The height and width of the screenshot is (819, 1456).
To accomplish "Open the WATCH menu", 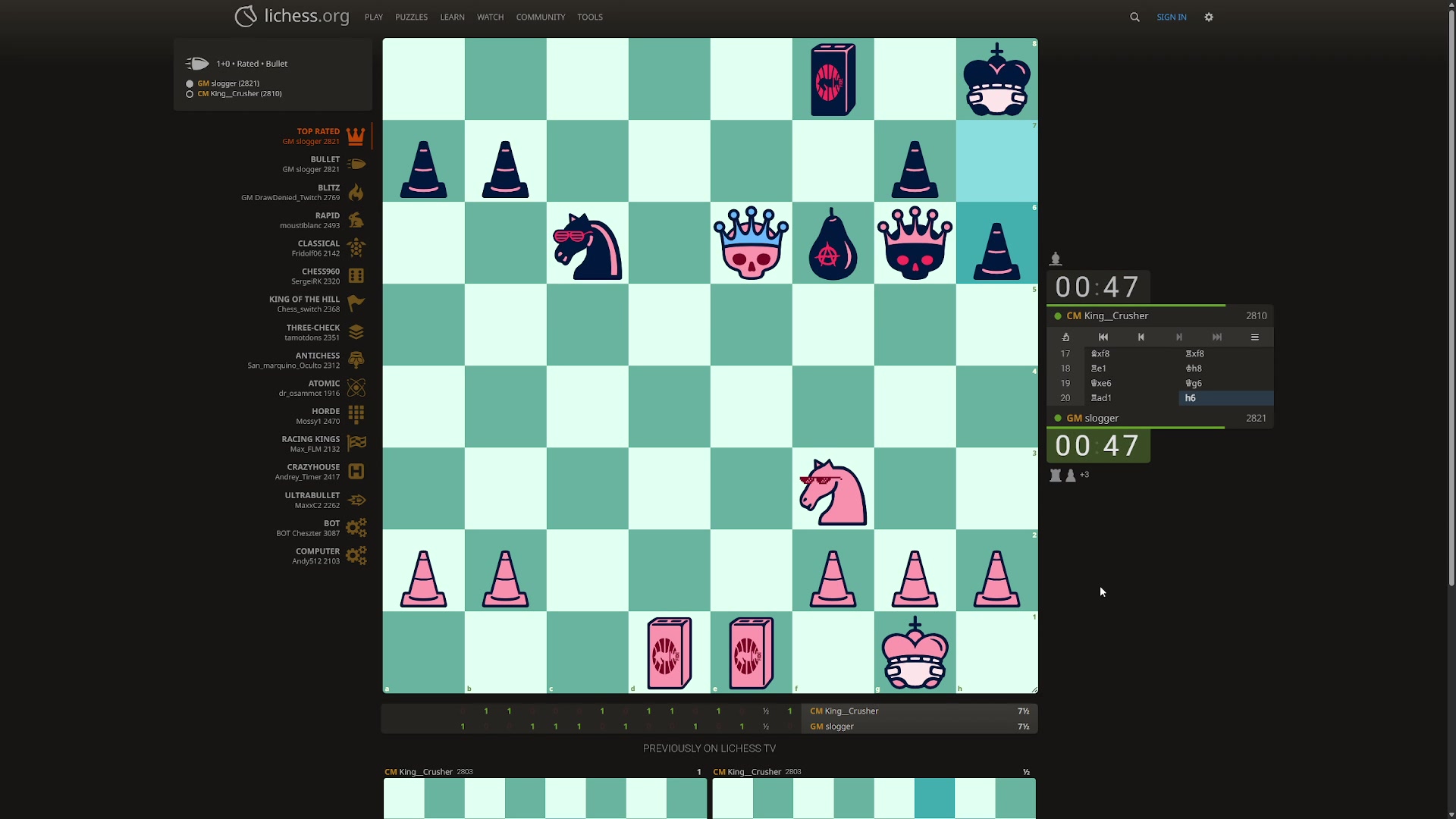I will click(490, 17).
